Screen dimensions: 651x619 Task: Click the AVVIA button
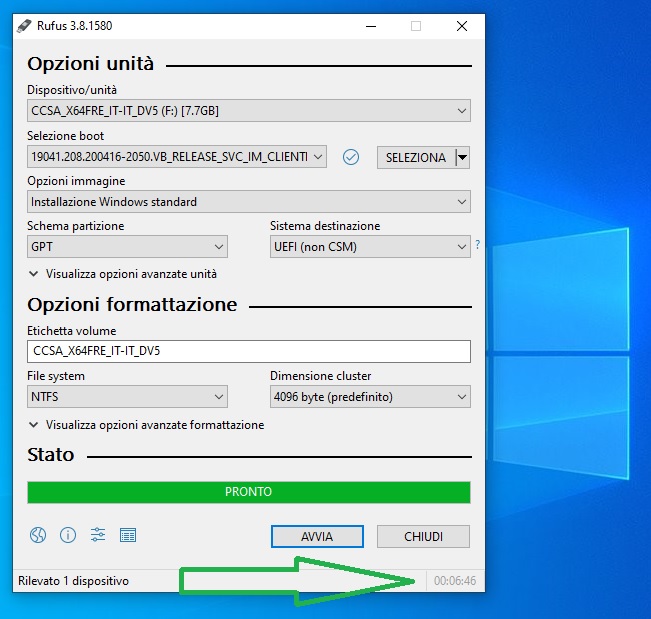pos(317,536)
